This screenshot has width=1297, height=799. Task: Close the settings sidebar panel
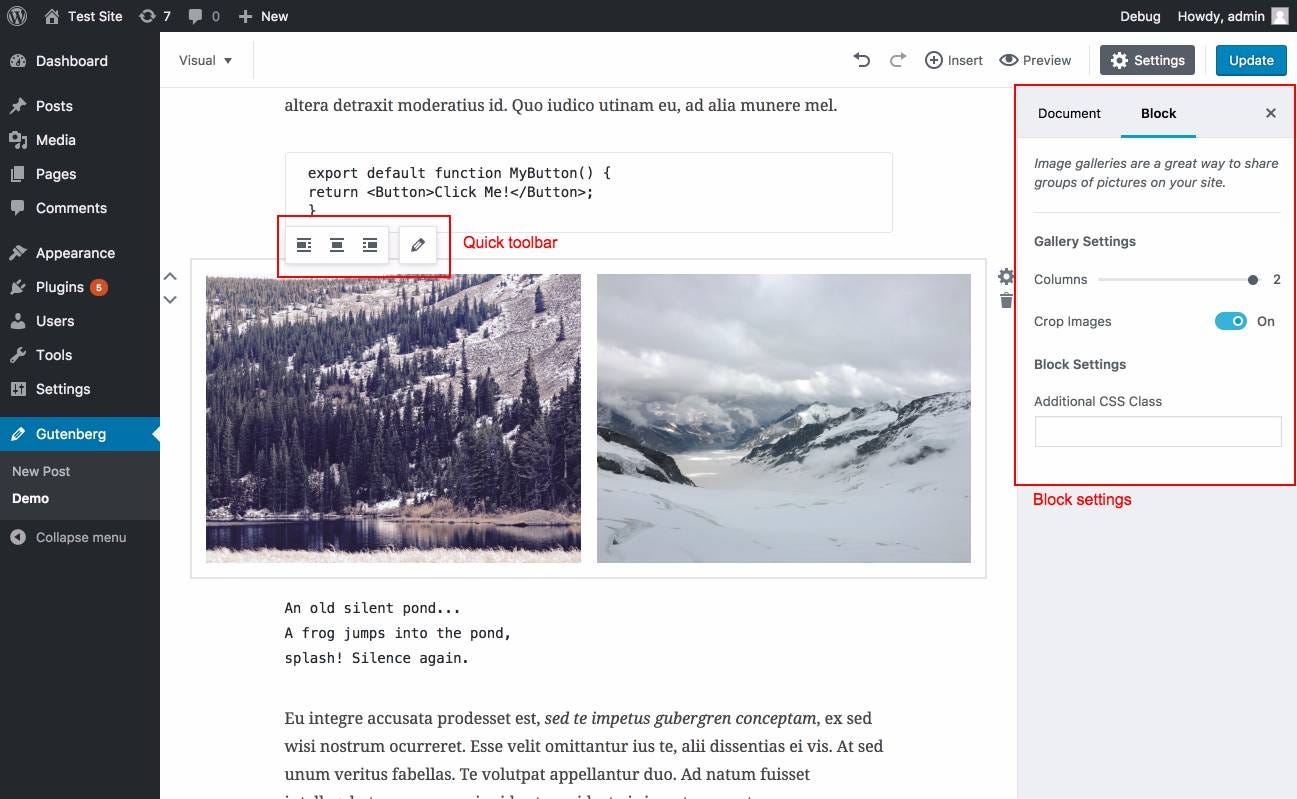(x=1271, y=113)
